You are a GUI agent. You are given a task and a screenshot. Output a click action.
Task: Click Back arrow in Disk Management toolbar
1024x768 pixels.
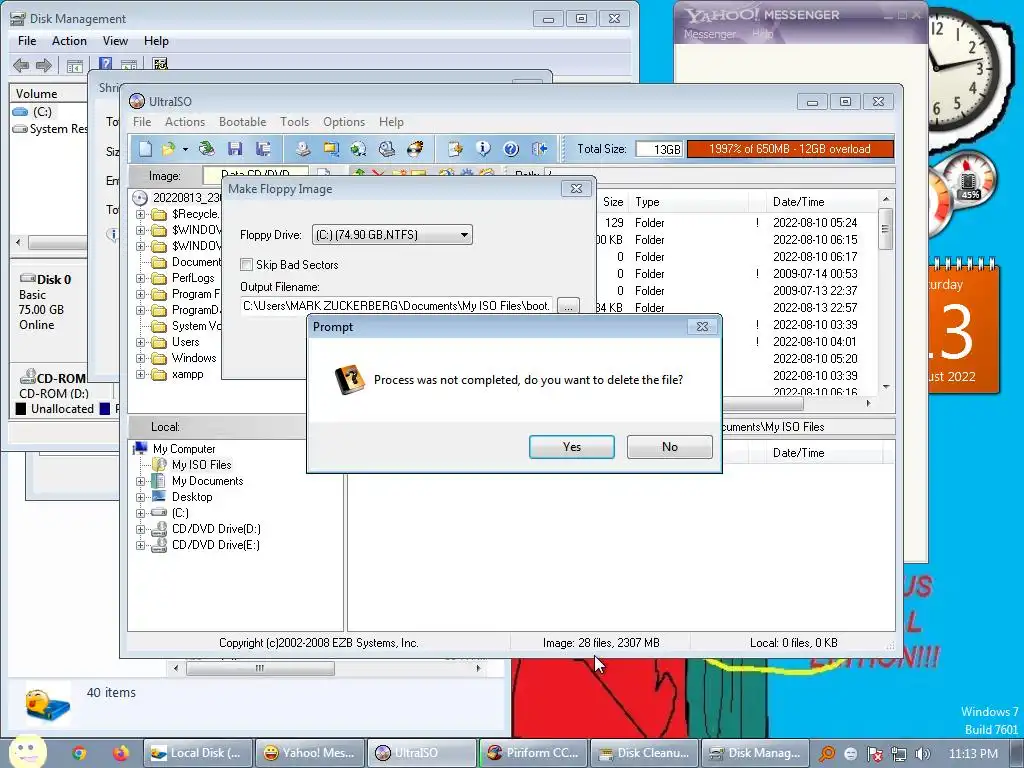point(21,65)
